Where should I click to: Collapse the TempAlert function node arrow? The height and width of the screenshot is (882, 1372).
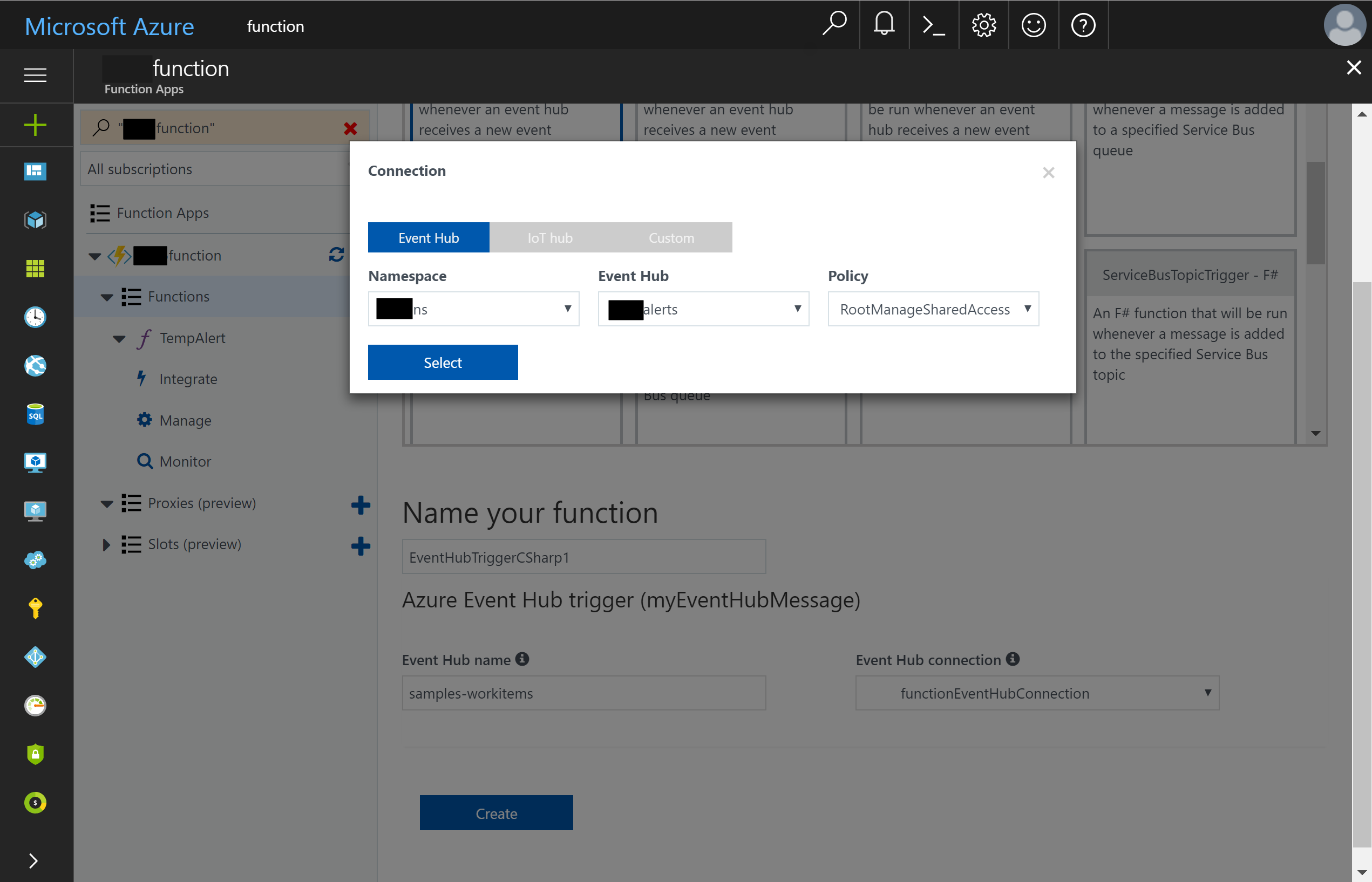click(x=119, y=338)
